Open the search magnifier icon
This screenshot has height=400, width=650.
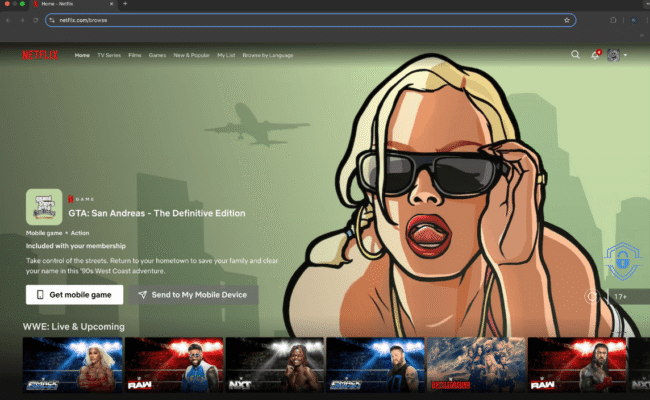coord(575,55)
